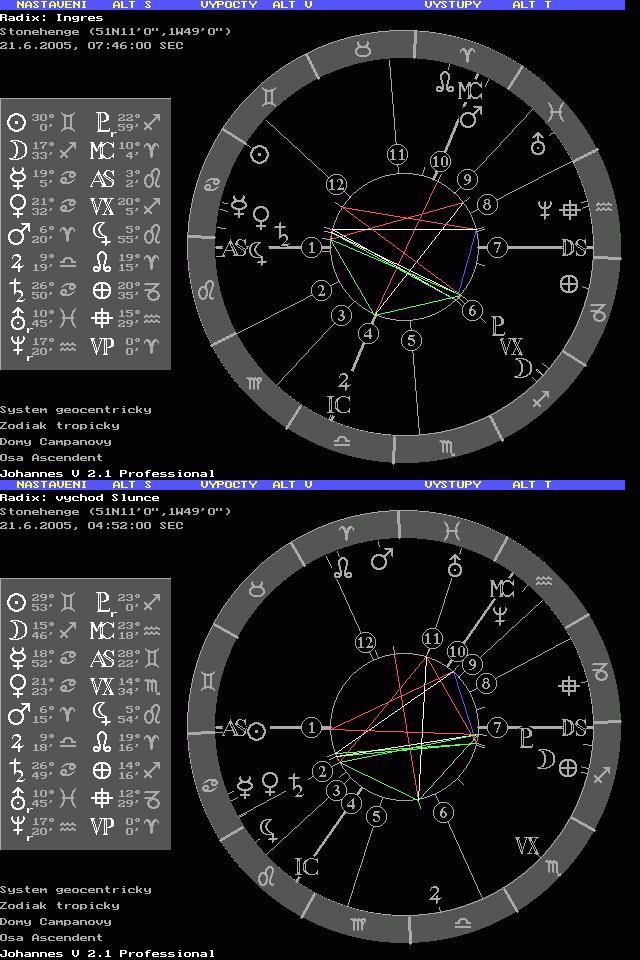Select the Saturn glyph in the upper chart wheel

click(x=285, y=234)
